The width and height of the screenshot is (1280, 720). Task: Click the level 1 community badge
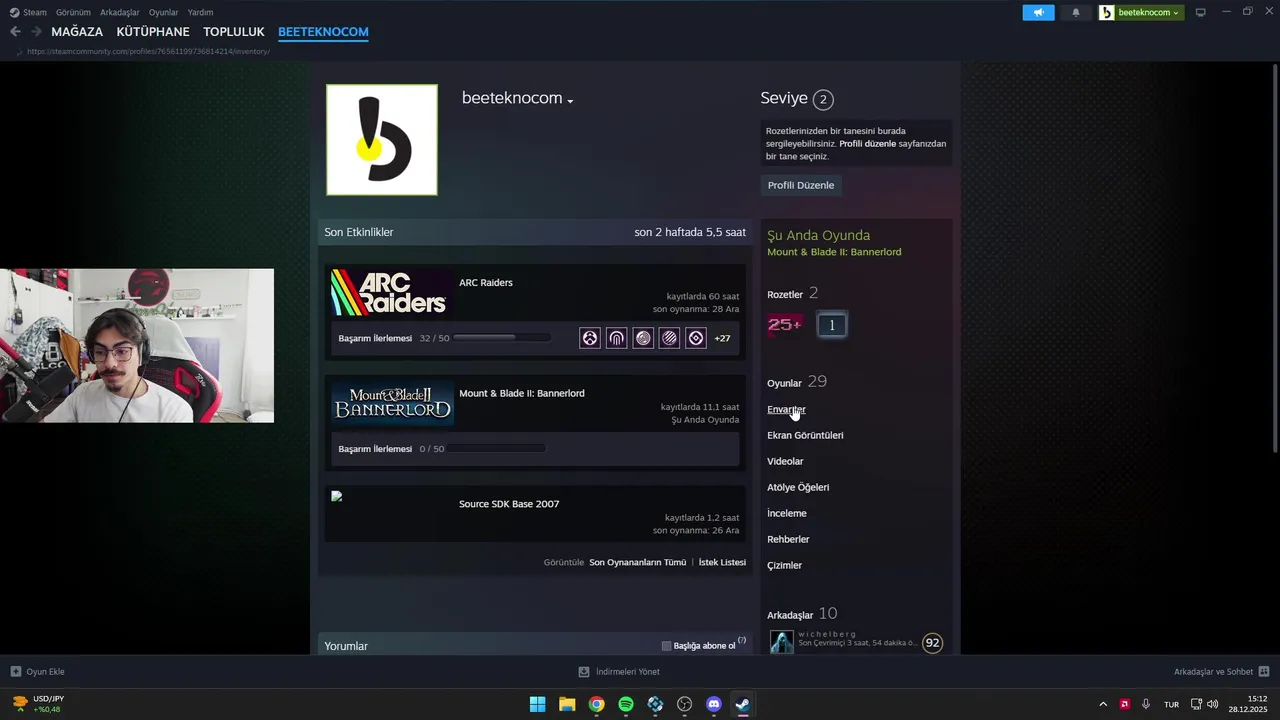click(x=831, y=325)
